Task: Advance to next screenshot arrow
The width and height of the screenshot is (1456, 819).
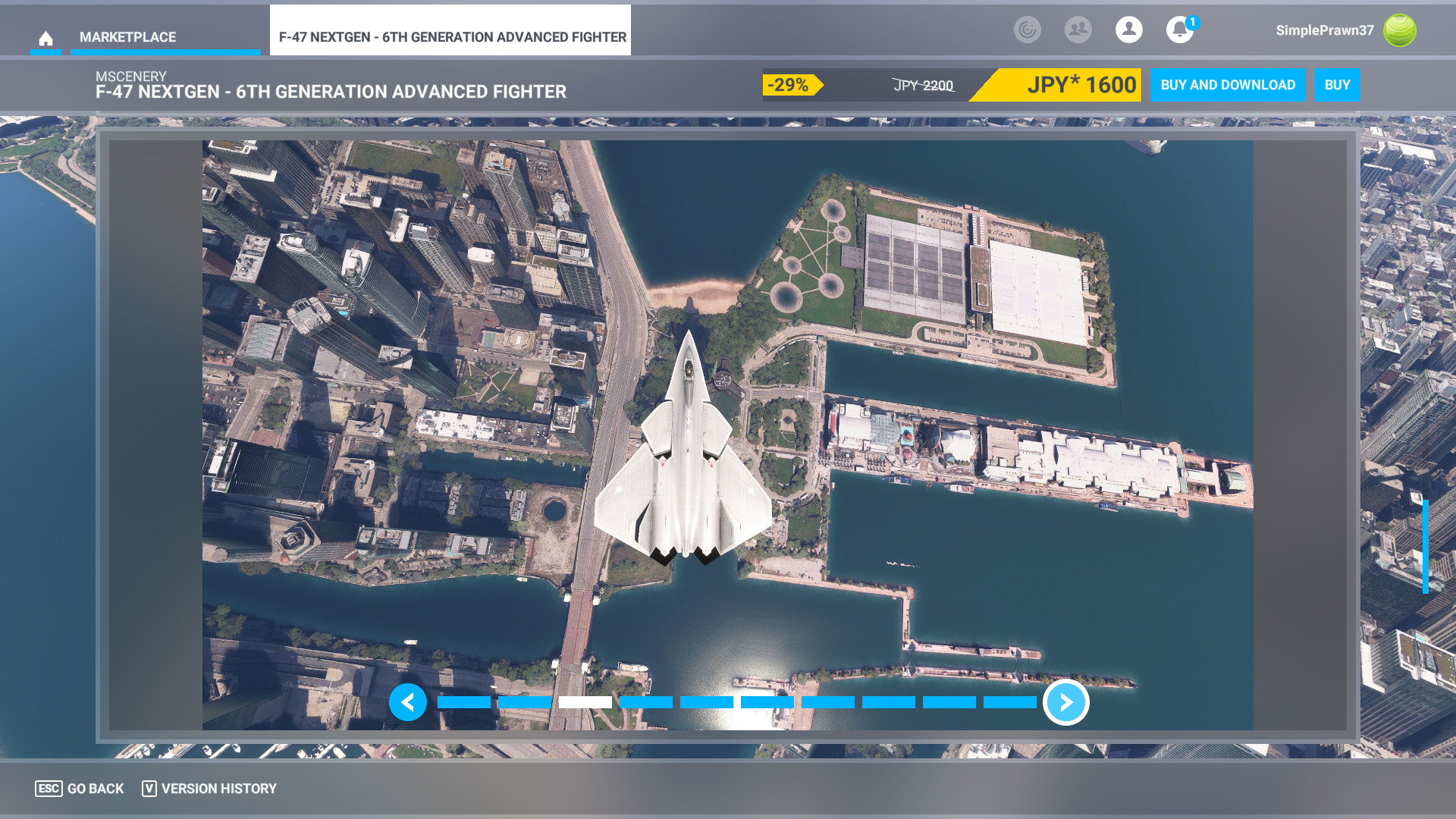Action: pyautogui.click(x=1065, y=702)
